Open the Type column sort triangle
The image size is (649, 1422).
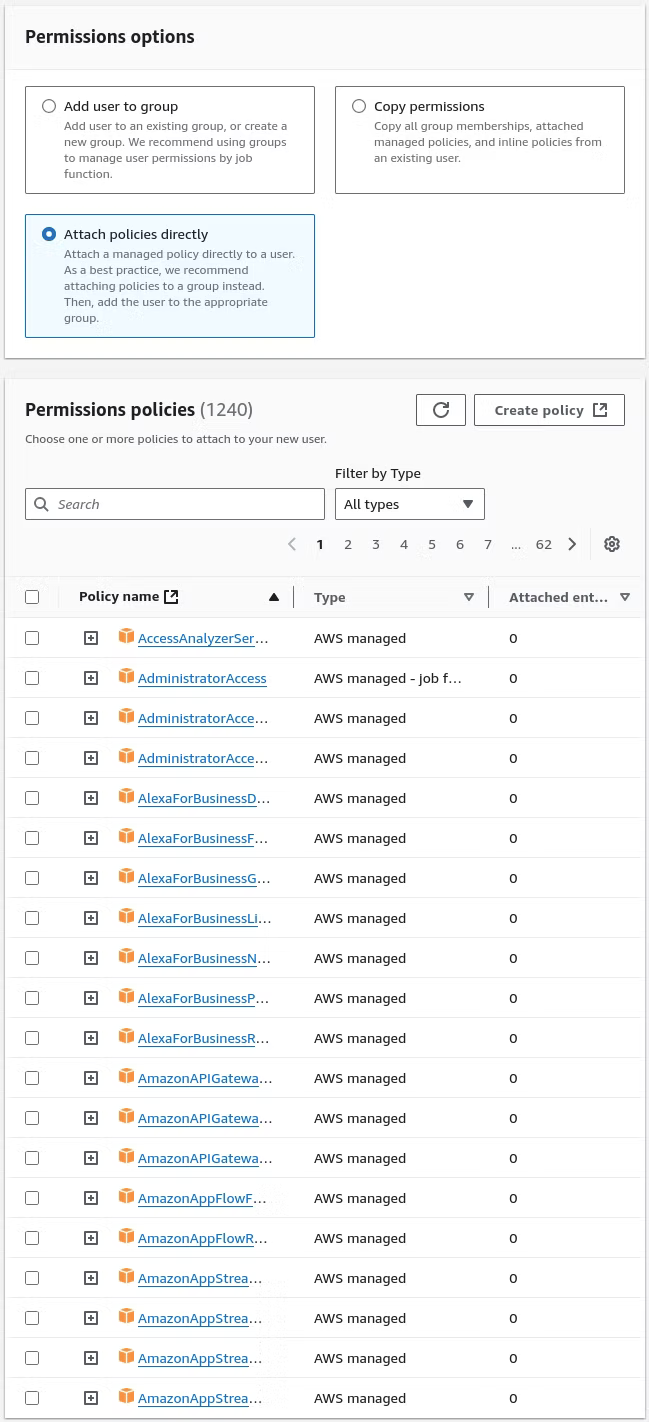point(469,597)
